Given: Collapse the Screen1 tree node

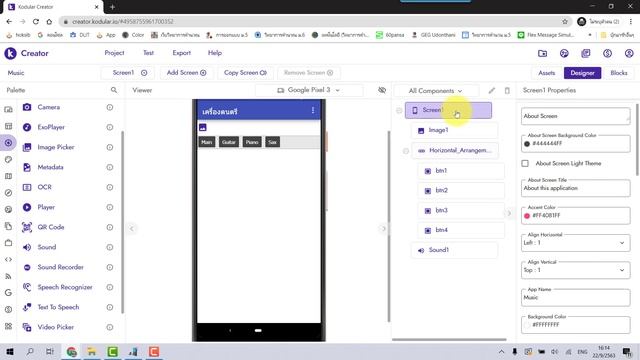Looking at the screenshot, I should click(x=399, y=110).
